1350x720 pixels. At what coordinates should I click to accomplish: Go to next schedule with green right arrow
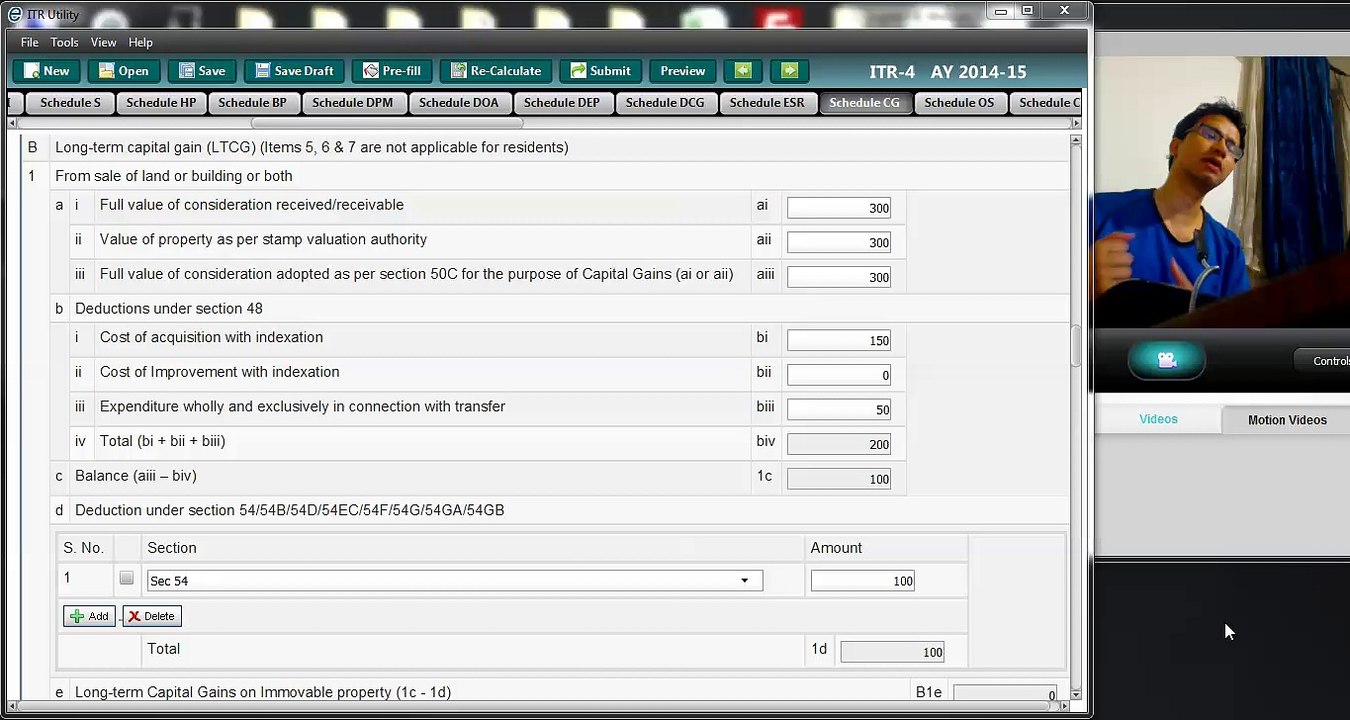789,71
